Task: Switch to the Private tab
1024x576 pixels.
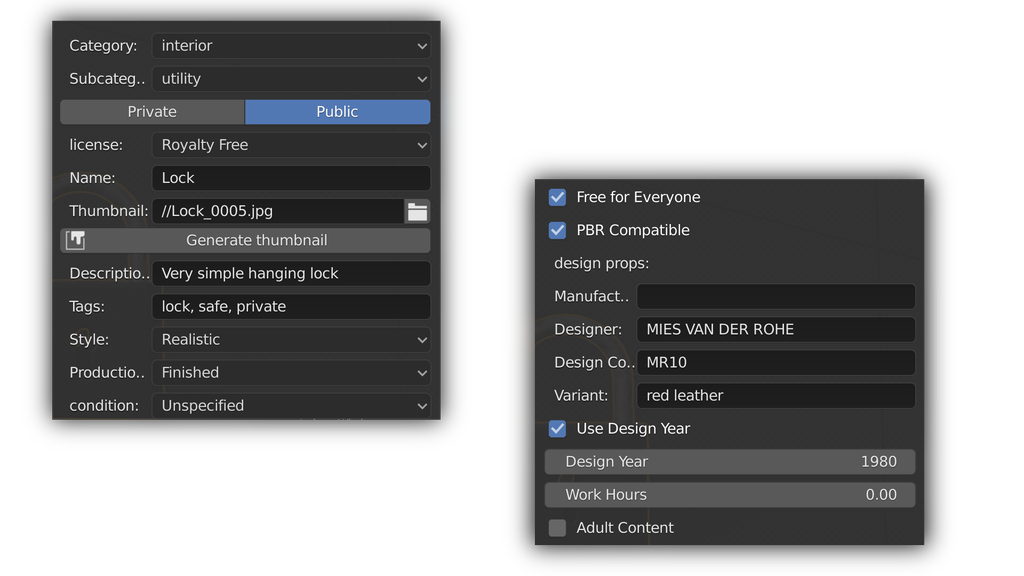Action: [x=152, y=112]
